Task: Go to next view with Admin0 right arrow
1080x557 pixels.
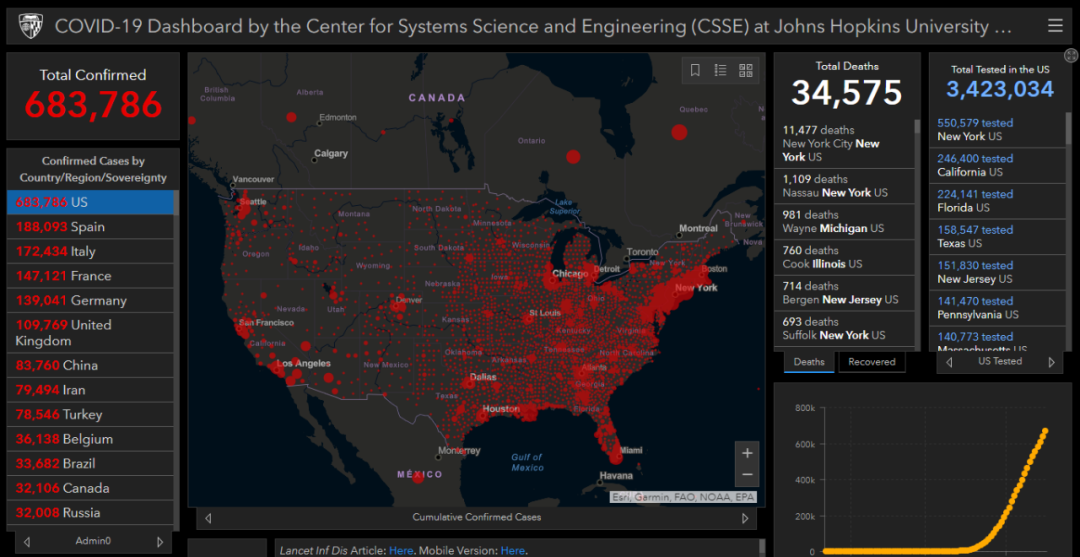Action: pyautogui.click(x=160, y=541)
